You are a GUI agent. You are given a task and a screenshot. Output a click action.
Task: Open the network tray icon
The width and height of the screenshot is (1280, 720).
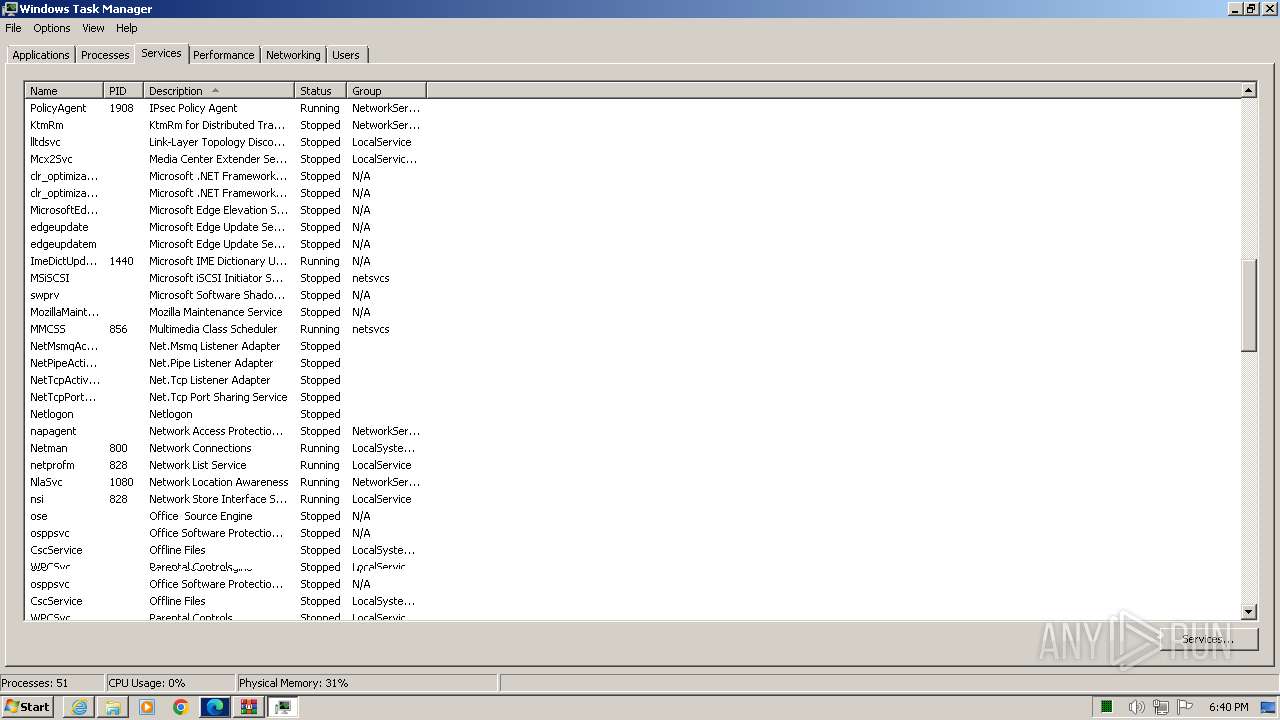coord(1161,707)
